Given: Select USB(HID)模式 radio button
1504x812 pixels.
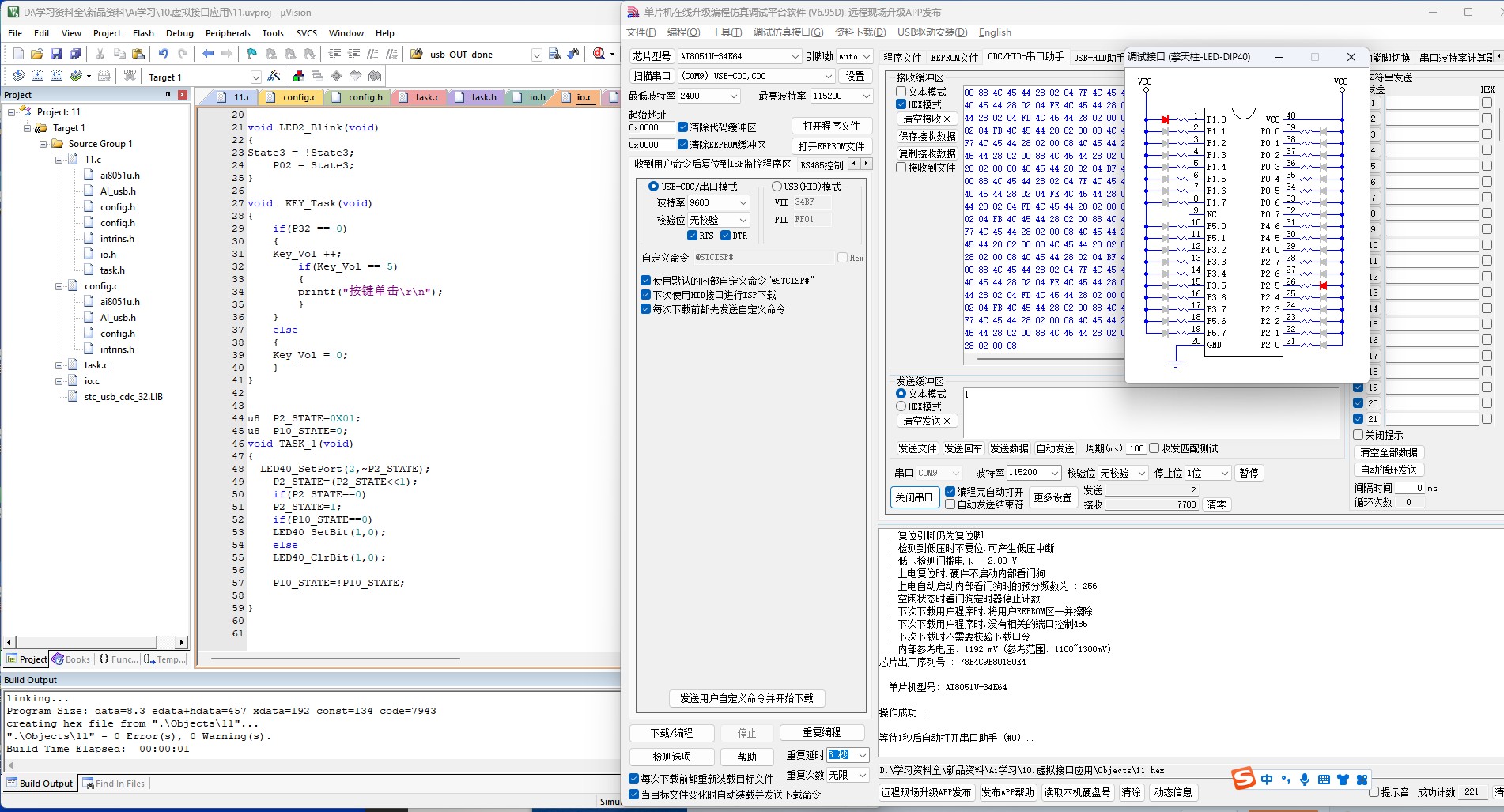Looking at the screenshot, I should [777, 187].
